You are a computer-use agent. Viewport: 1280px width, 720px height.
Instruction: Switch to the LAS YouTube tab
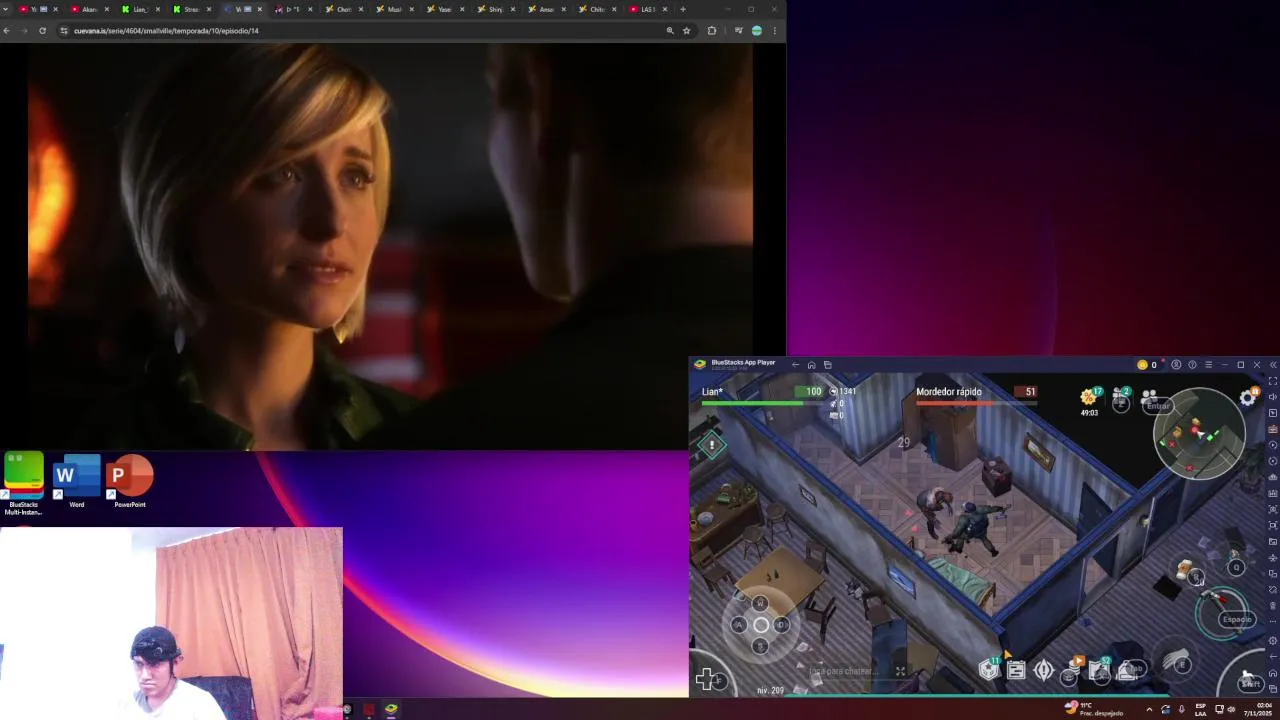pyautogui.click(x=648, y=9)
